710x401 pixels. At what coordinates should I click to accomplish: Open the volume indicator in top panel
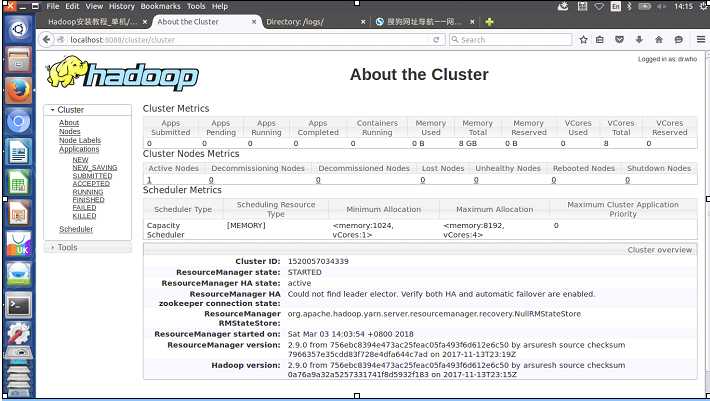point(662,6)
